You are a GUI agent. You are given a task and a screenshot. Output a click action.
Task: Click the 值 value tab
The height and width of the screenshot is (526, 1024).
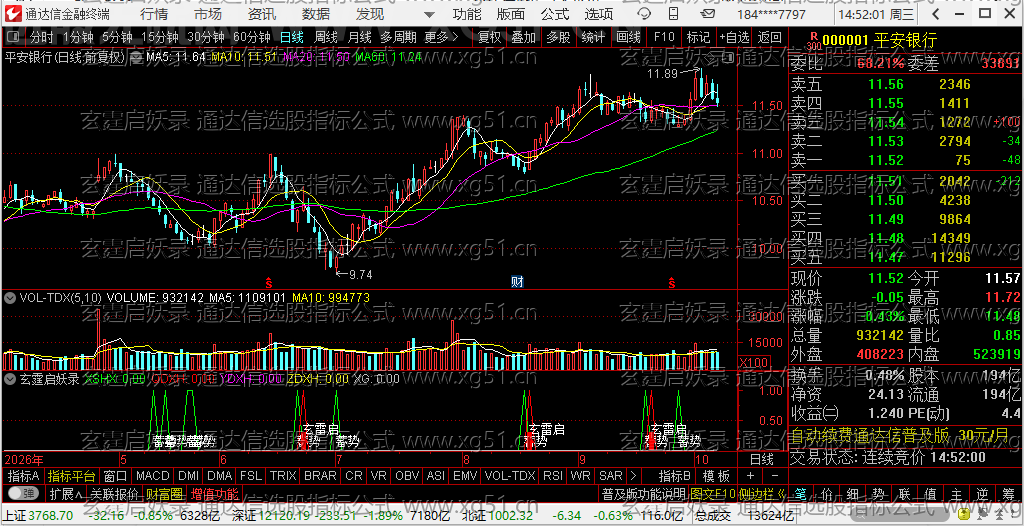click(x=931, y=493)
